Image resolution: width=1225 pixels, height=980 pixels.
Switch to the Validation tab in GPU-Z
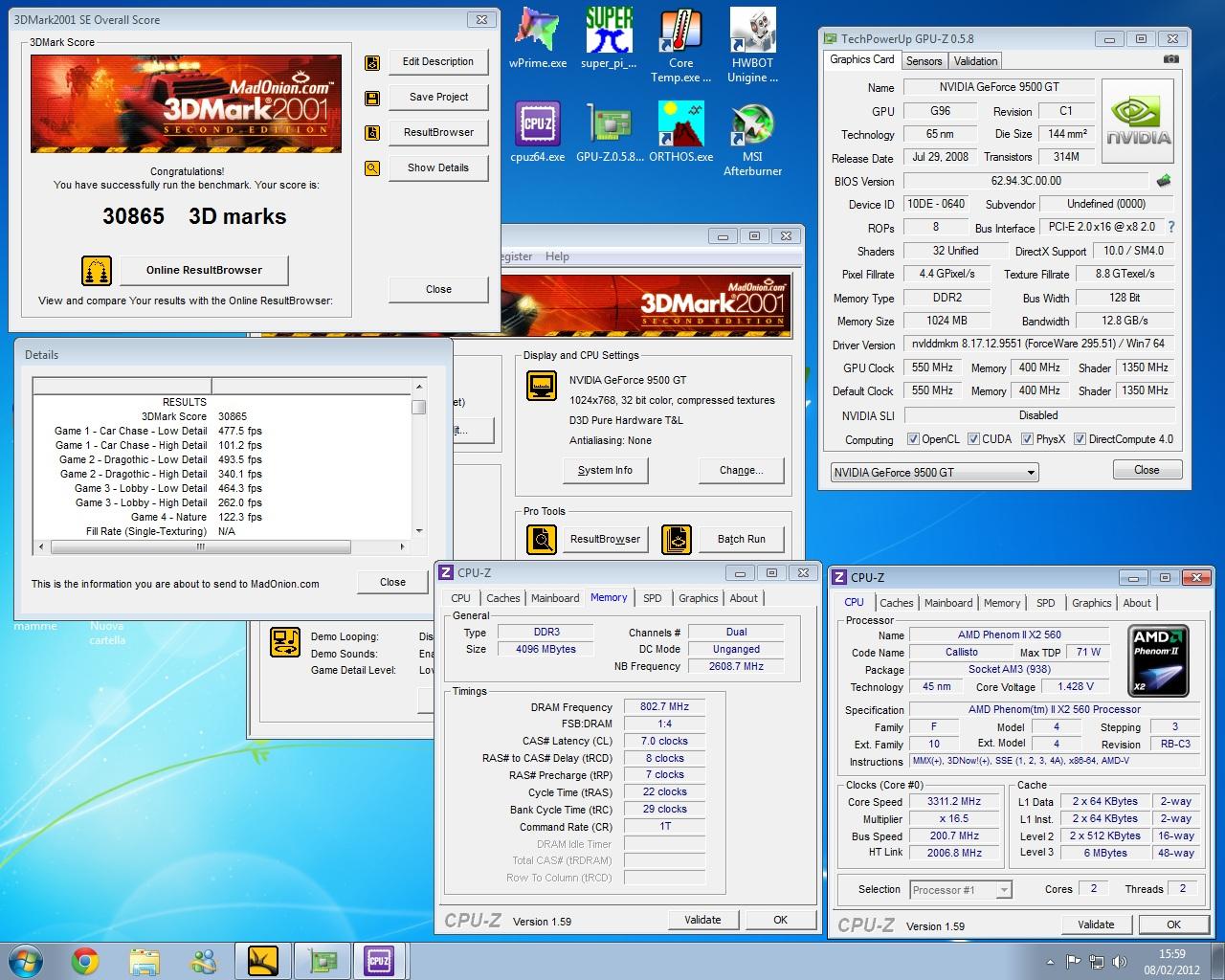[975, 61]
